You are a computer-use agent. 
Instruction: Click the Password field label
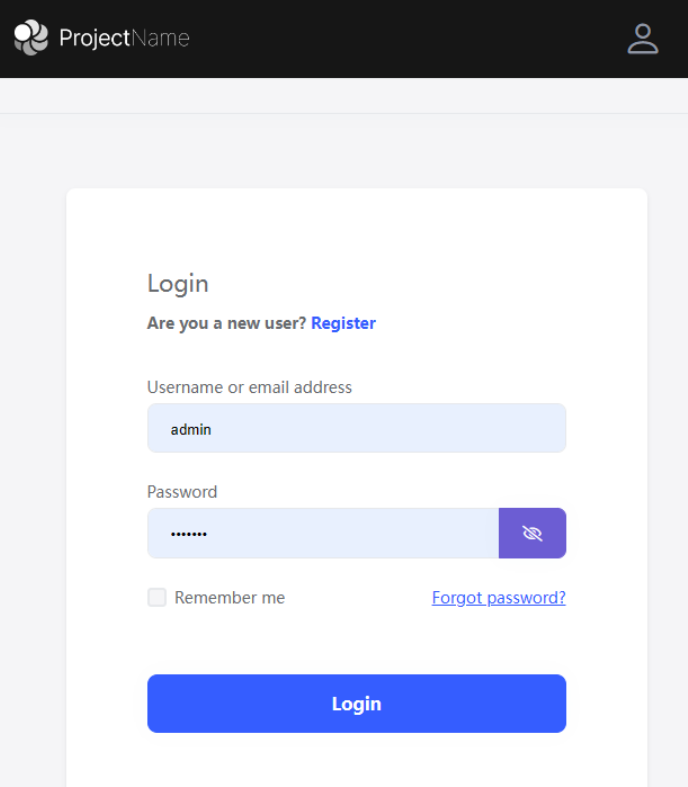pos(182,492)
